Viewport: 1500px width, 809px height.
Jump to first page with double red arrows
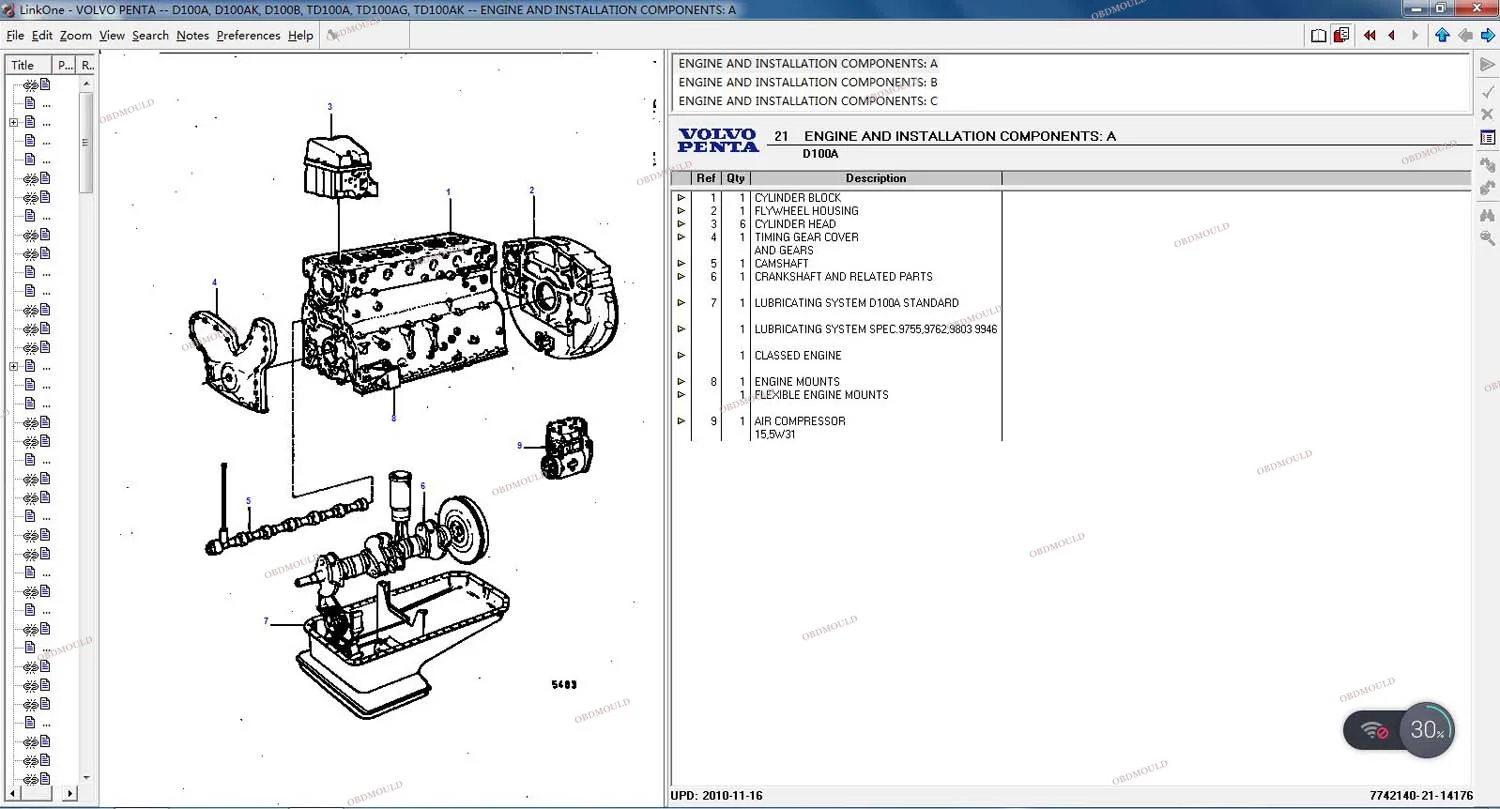1369,35
